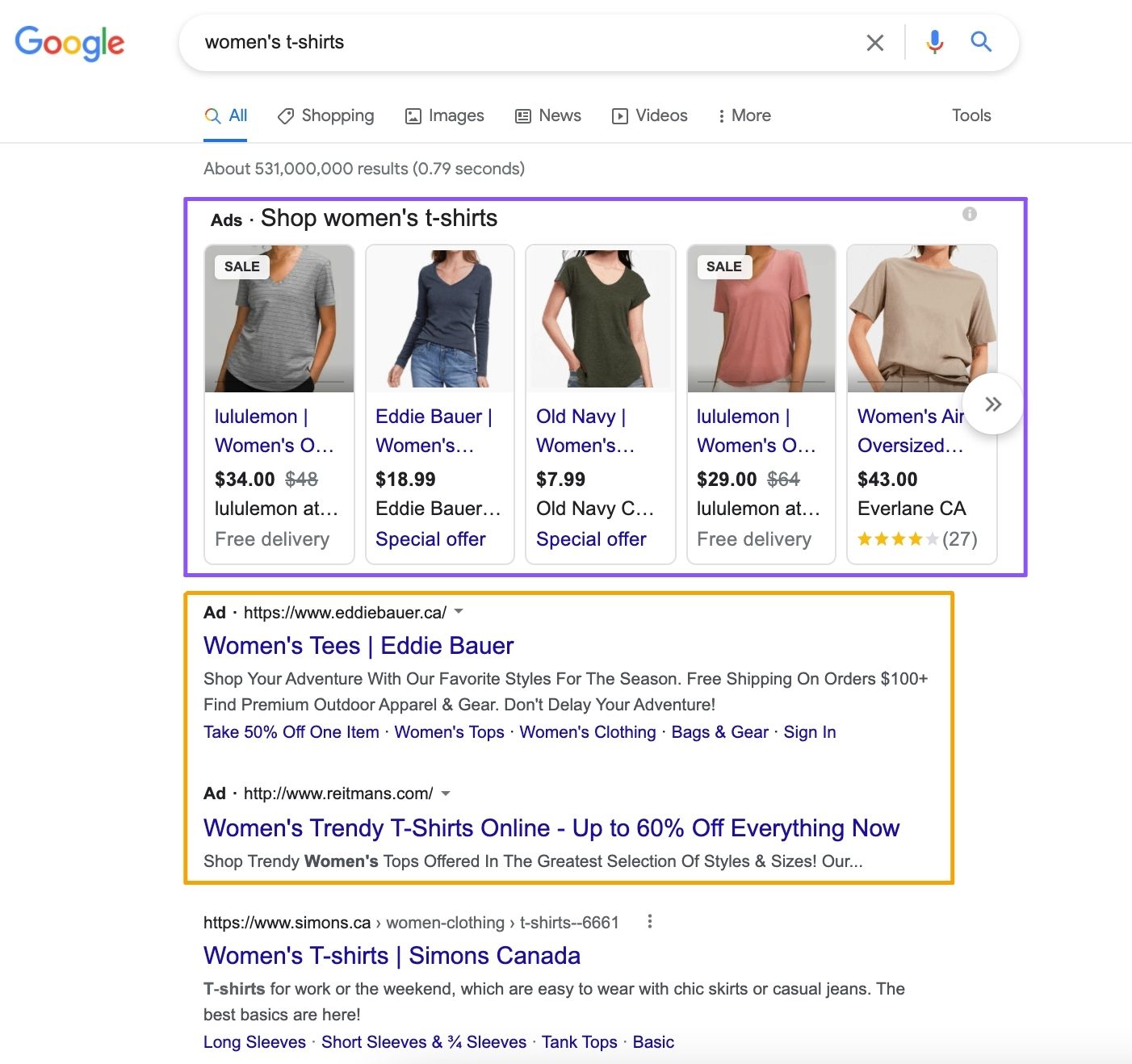
Task: Click the magnifying glass search icon
Action: click(980, 42)
